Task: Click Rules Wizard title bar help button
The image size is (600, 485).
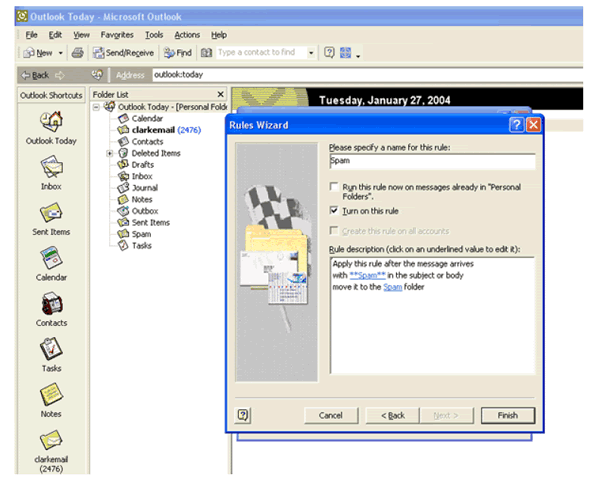Action: [517, 125]
